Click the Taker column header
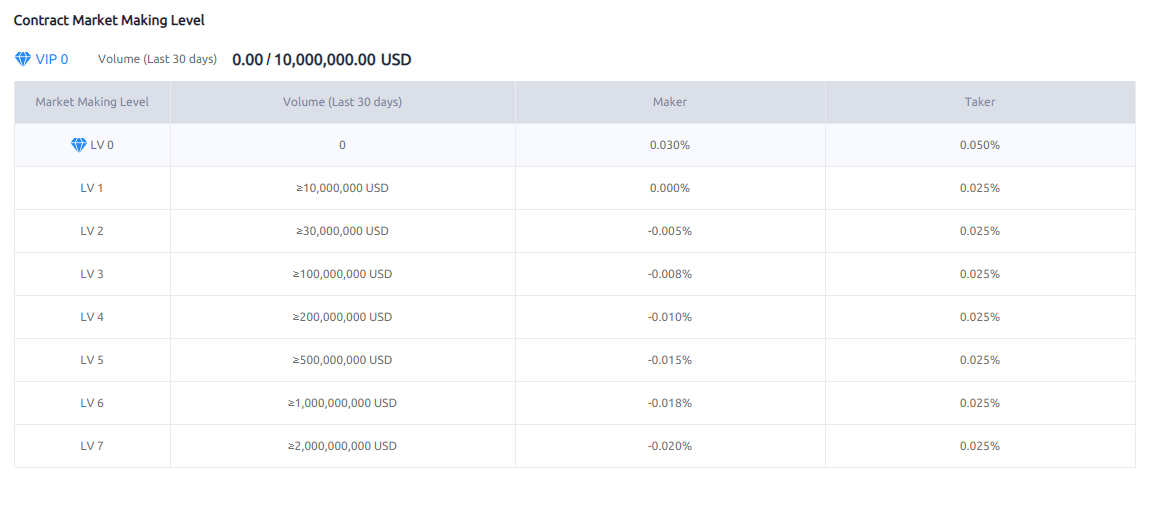1164x518 pixels. [980, 102]
